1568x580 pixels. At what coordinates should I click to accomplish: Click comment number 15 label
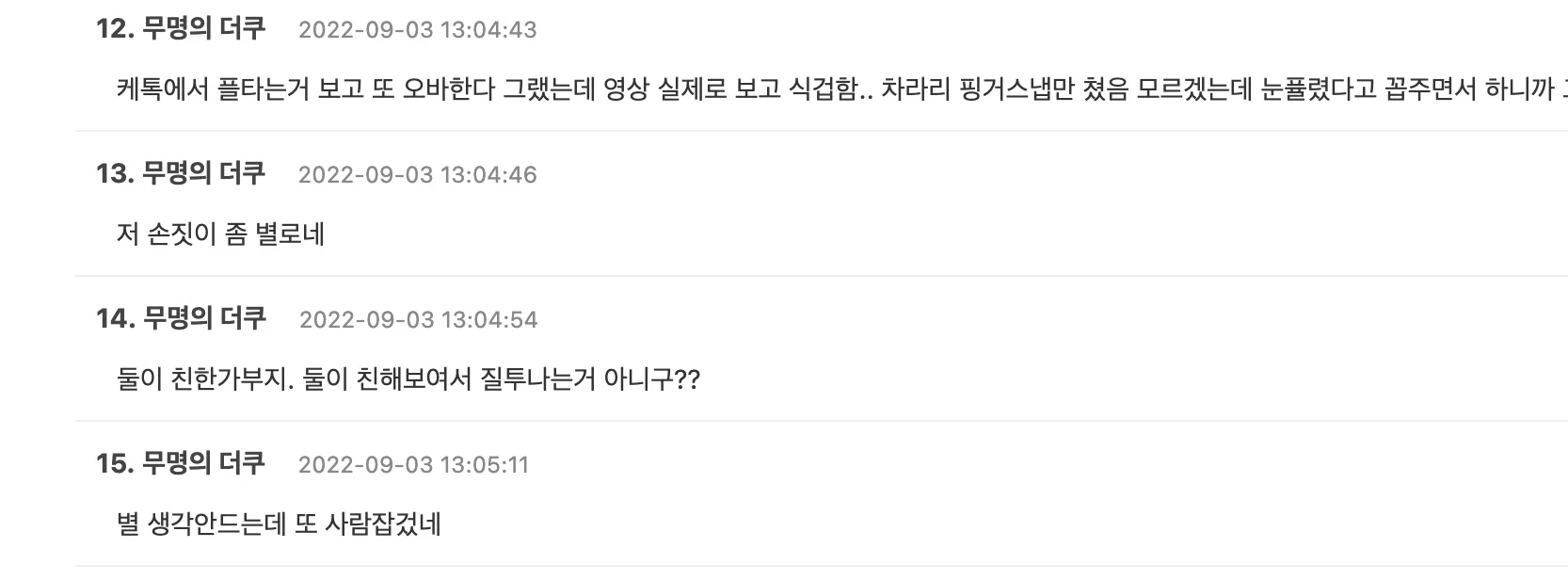tap(115, 464)
